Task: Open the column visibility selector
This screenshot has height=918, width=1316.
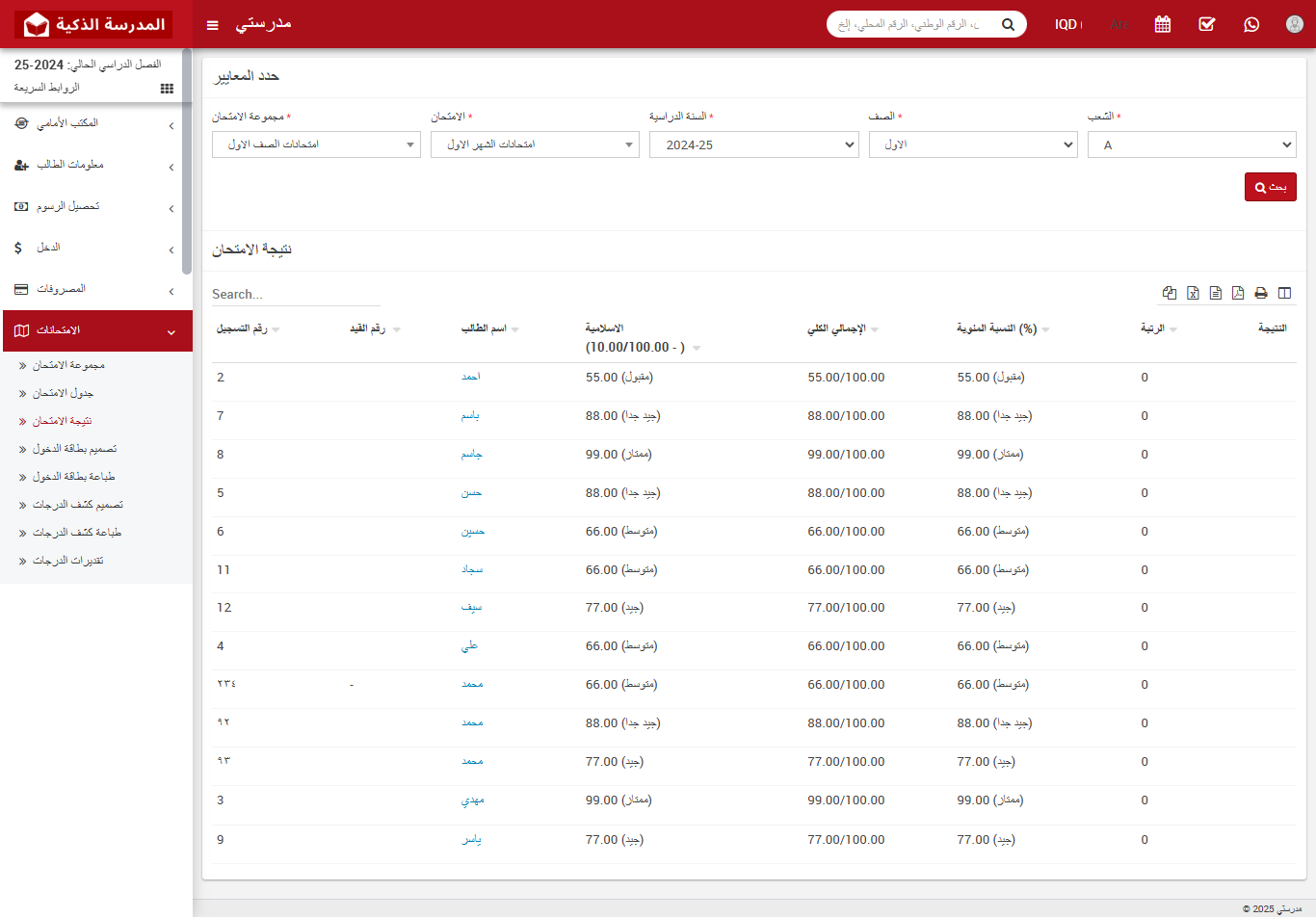Action: 1284,293
